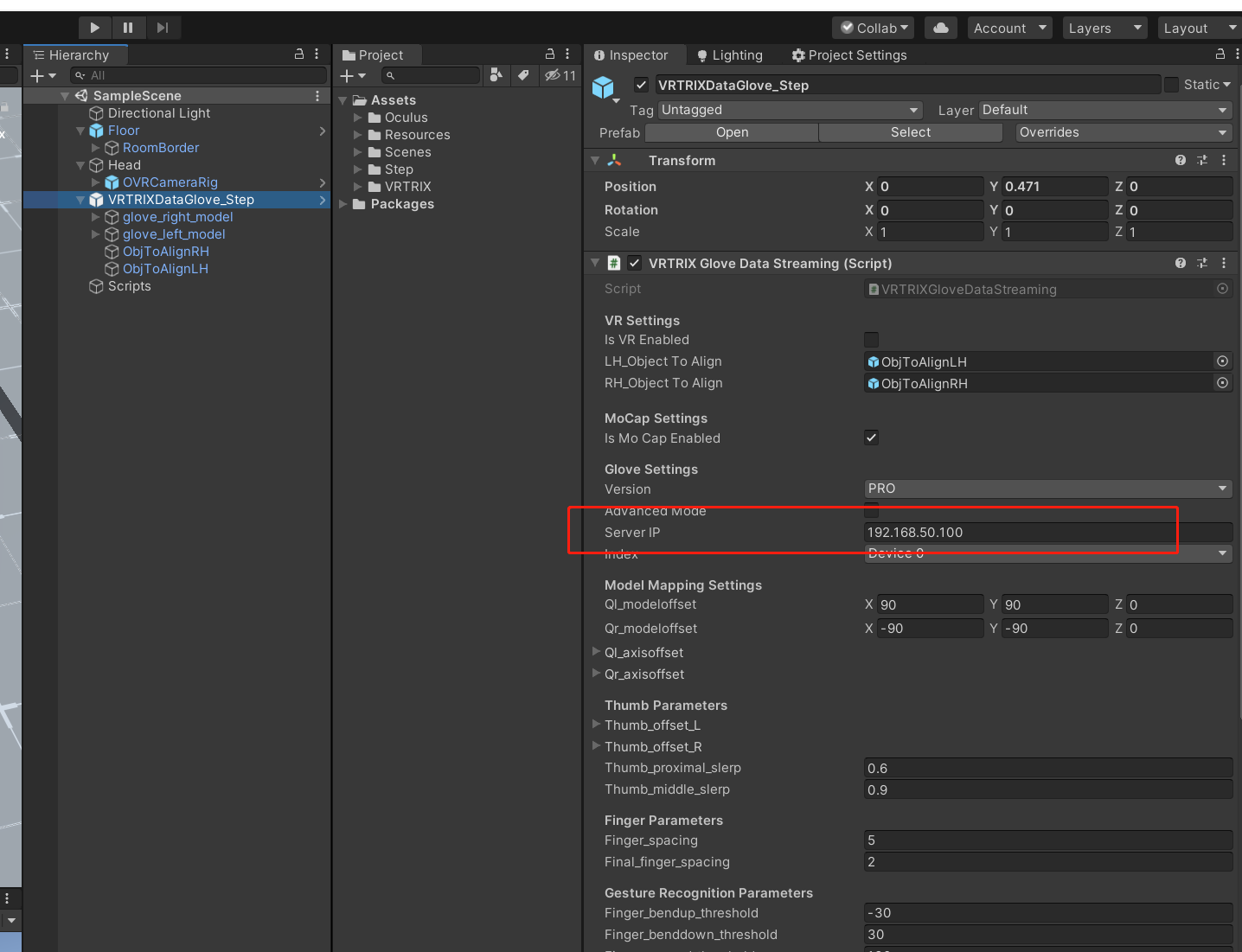Collapse the Transform component foldout
This screenshot has width=1242, height=952.
595,161
